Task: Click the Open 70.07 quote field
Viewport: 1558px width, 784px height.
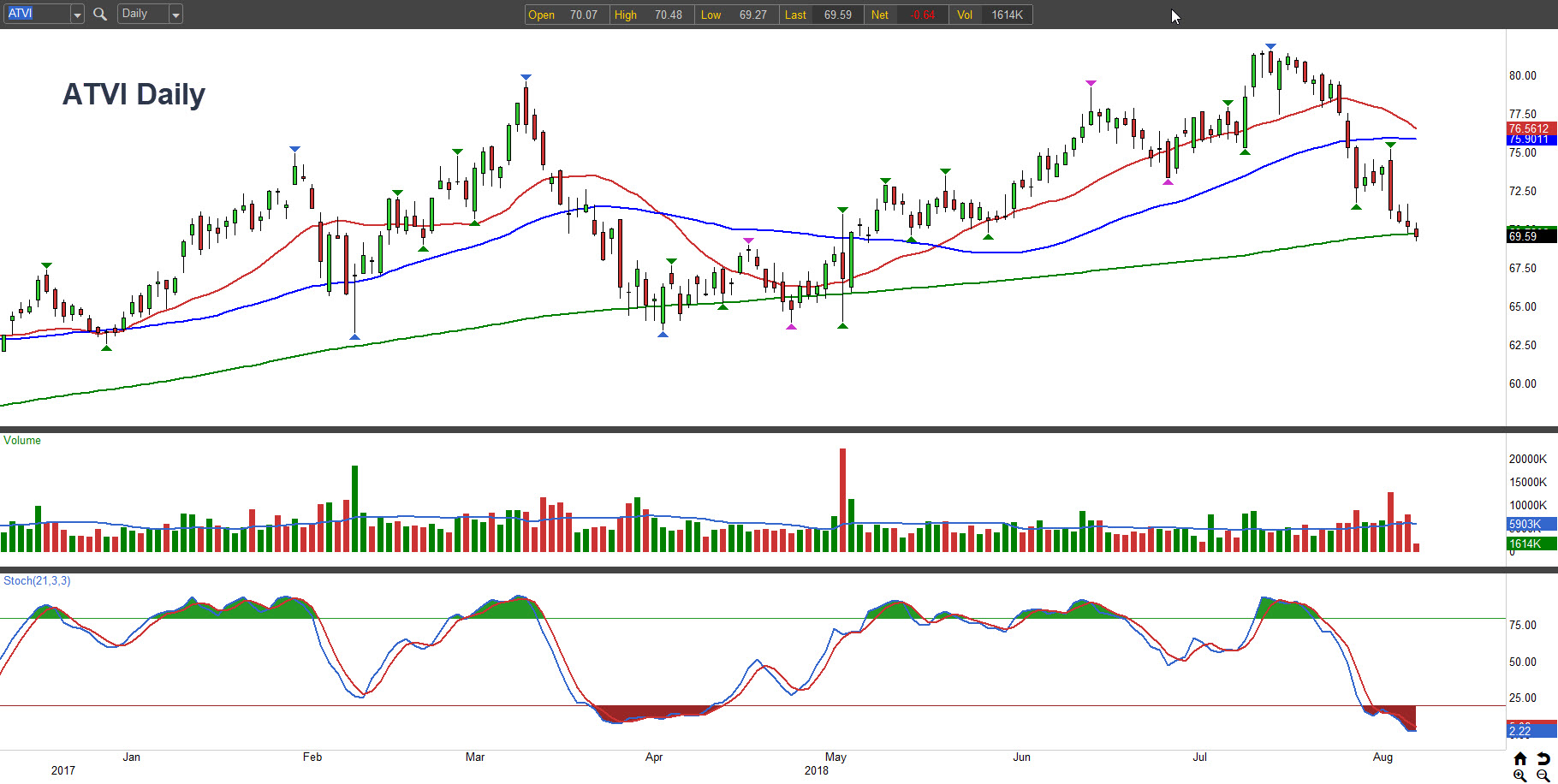Action: [567, 15]
